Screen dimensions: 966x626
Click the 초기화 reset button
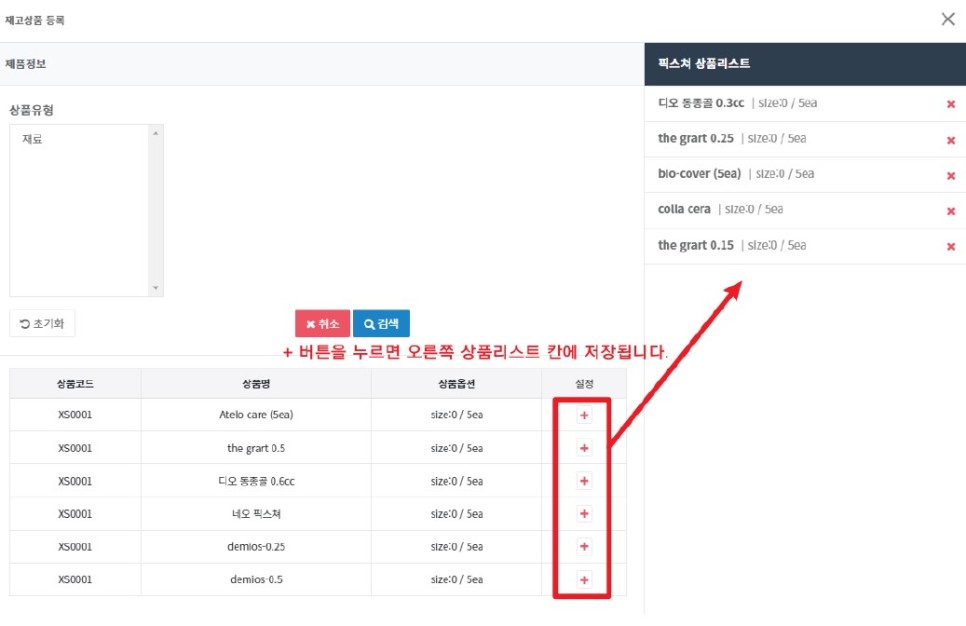tap(42, 324)
